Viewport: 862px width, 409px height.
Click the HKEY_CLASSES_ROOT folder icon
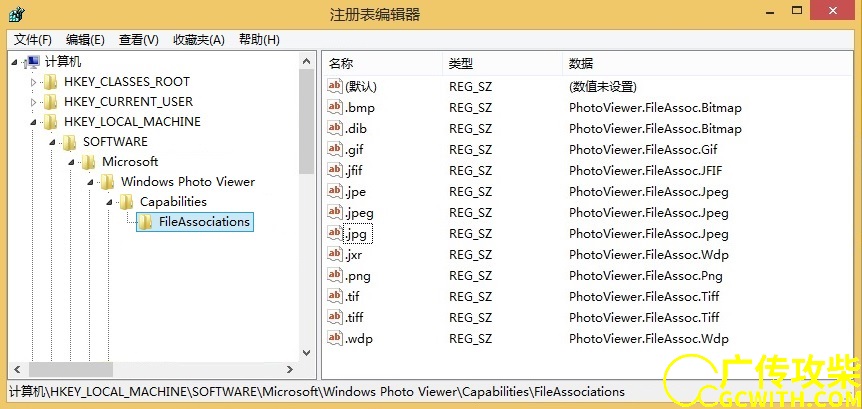50,82
